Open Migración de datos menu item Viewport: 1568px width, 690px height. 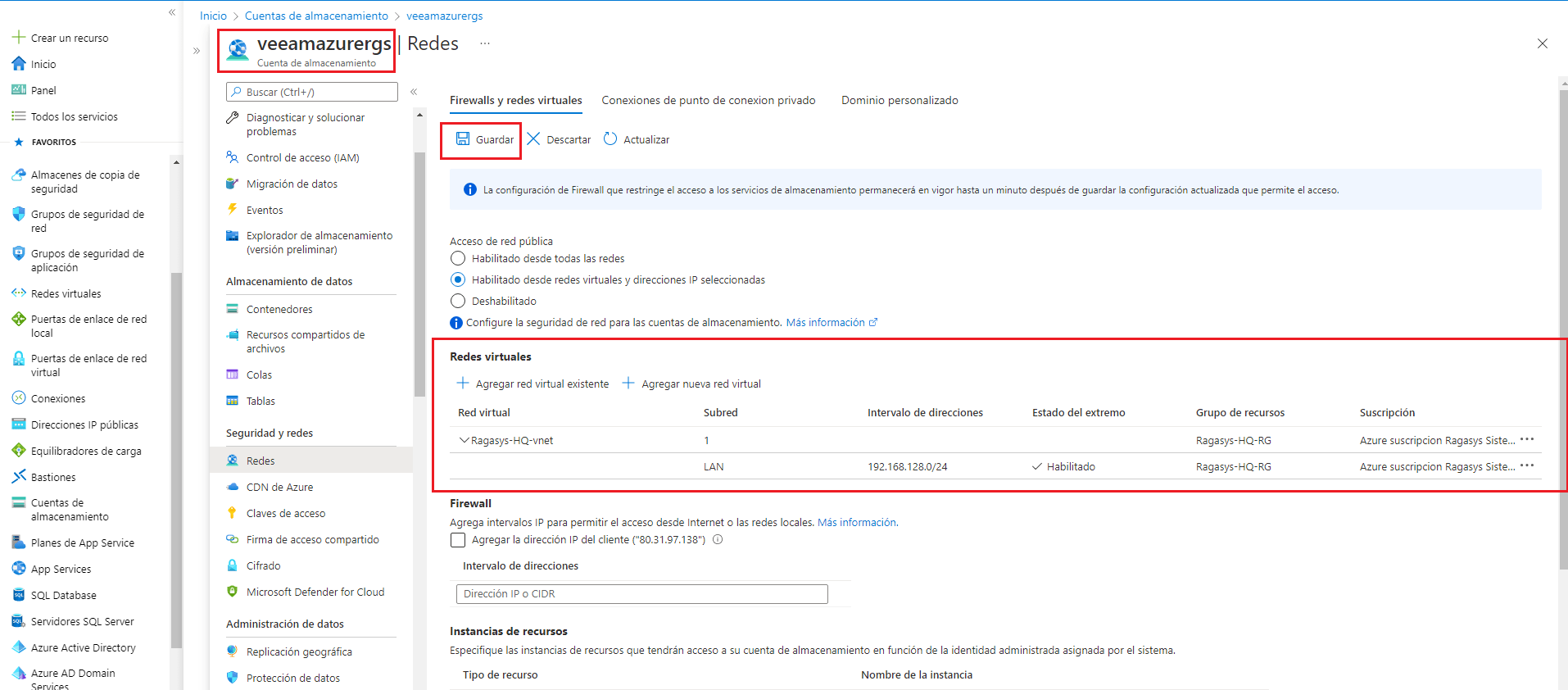[x=292, y=184]
